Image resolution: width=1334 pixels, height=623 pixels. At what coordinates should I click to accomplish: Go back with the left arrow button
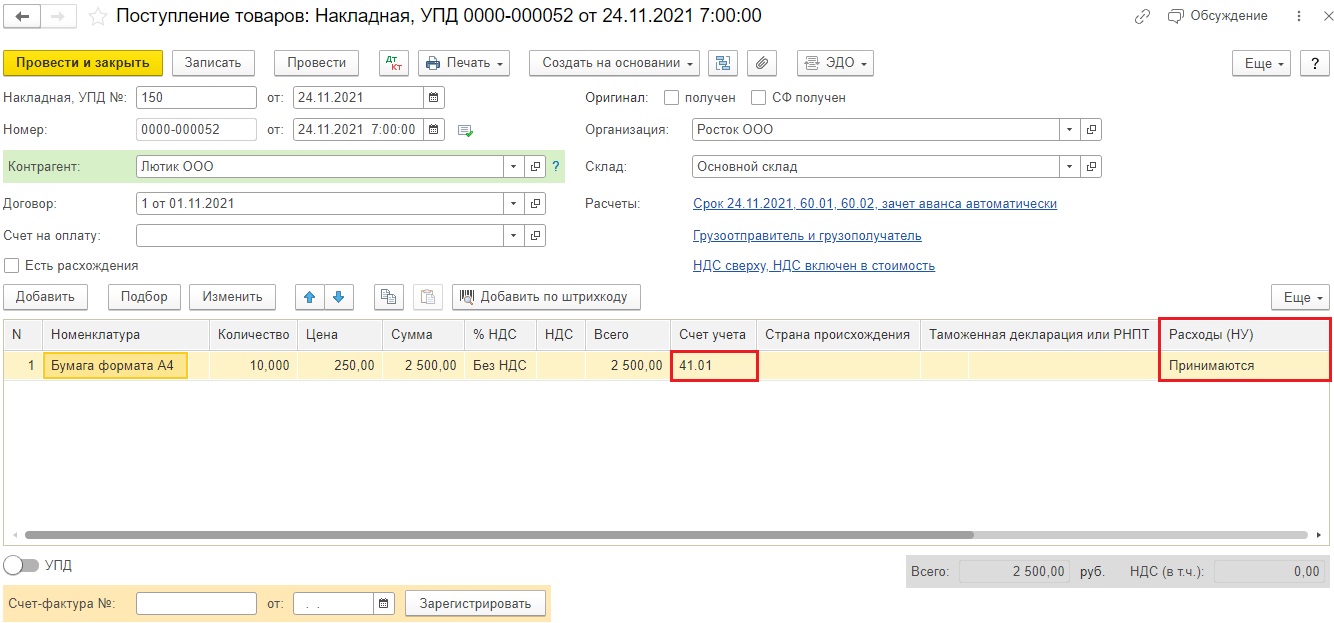coord(22,16)
